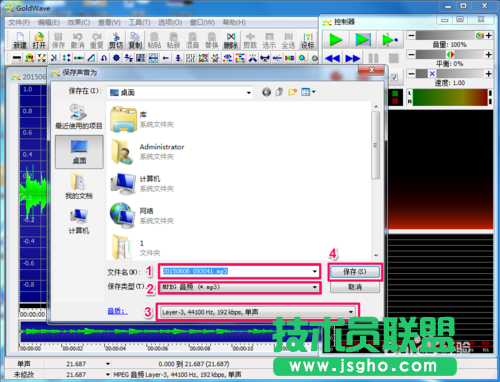The width and height of the screenshot is (500, 382).
Task: Expand the Layer-3 44100 Hz attributes dropdown
Action: (351, 312)
